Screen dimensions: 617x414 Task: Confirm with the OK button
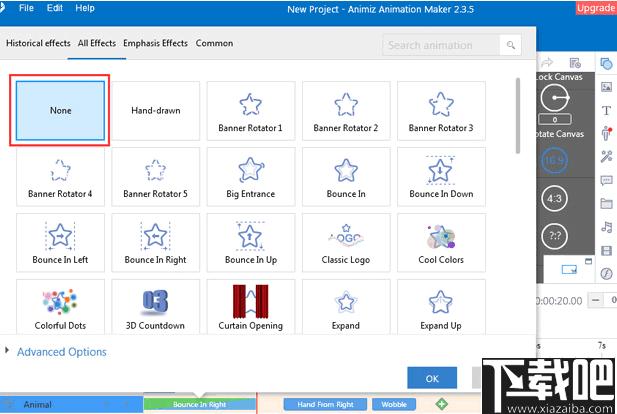point(432,378)
